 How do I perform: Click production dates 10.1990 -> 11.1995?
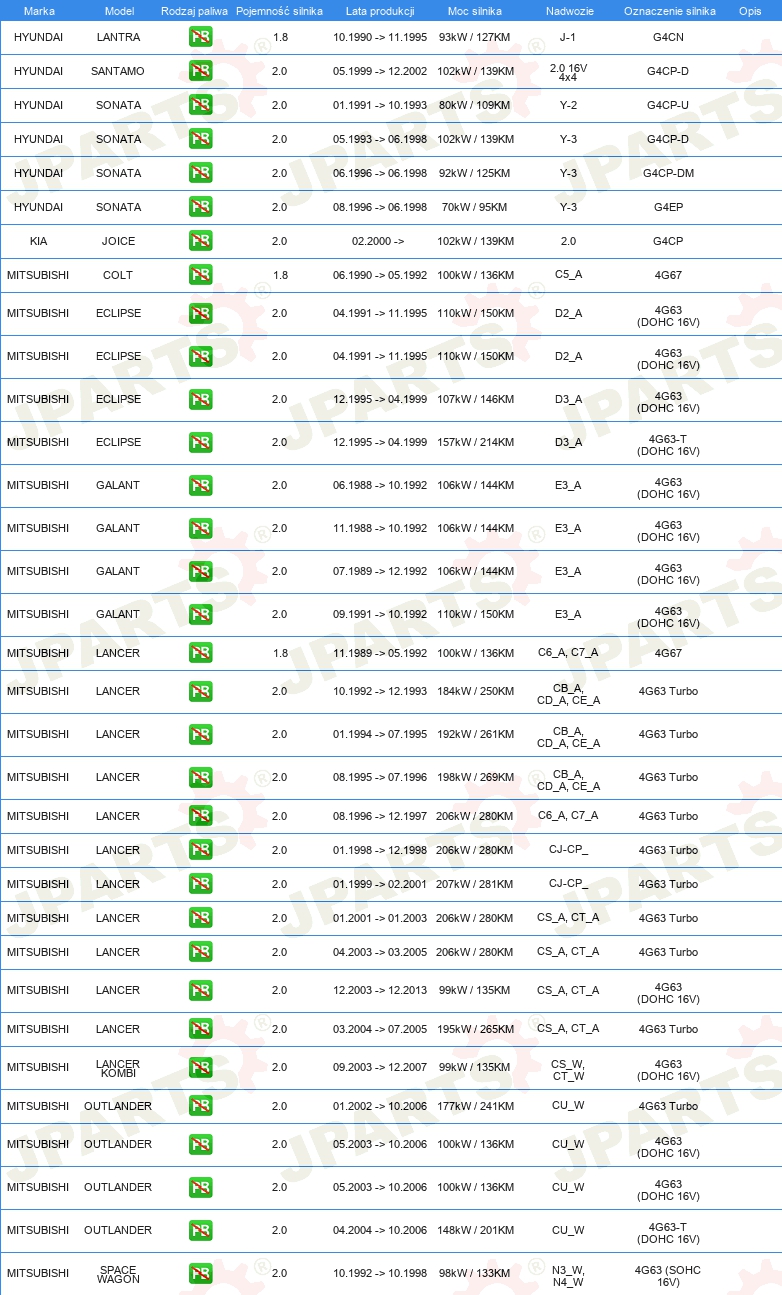coord(380,37)
